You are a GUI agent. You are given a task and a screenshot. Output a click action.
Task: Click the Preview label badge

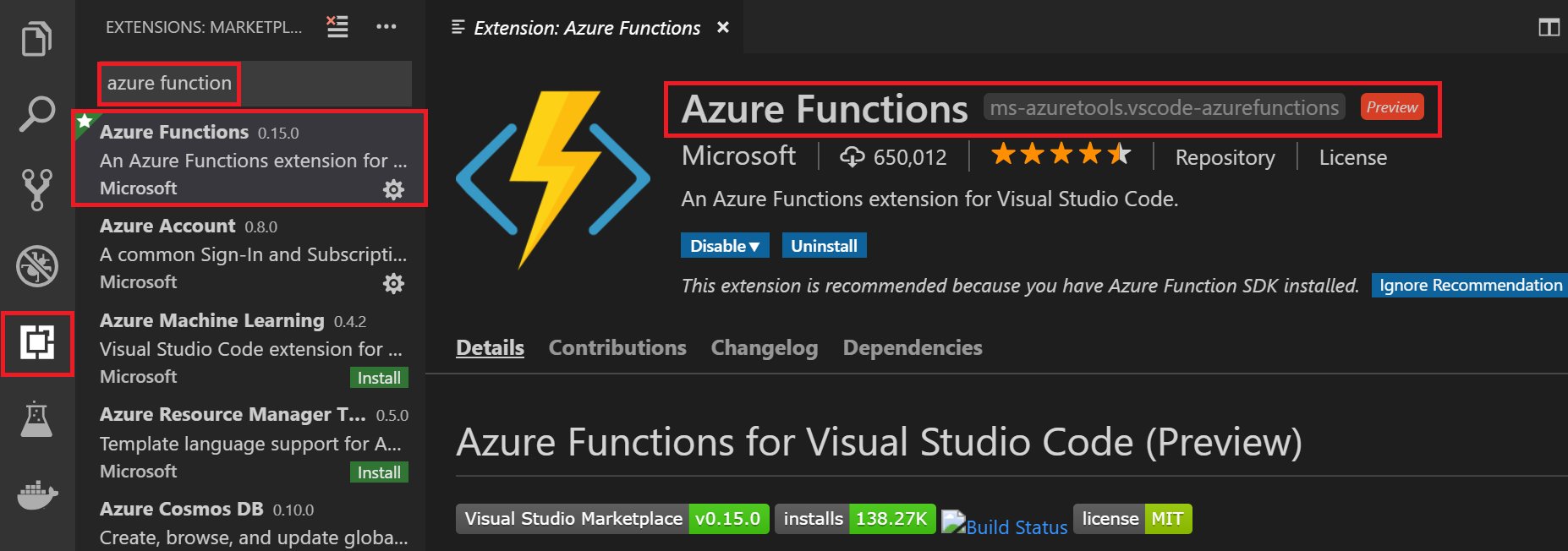pos(1392,107)
